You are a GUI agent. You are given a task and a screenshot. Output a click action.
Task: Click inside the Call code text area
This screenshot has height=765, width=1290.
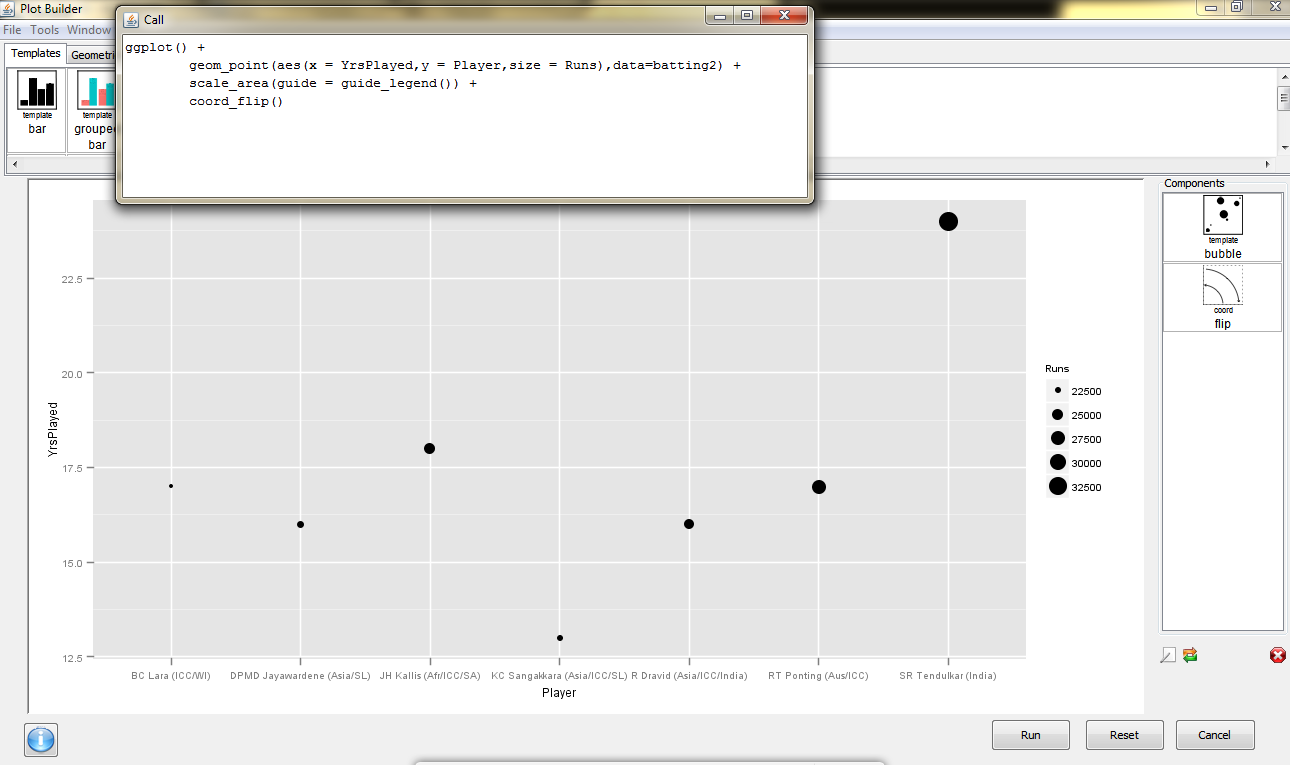[464, 140]
